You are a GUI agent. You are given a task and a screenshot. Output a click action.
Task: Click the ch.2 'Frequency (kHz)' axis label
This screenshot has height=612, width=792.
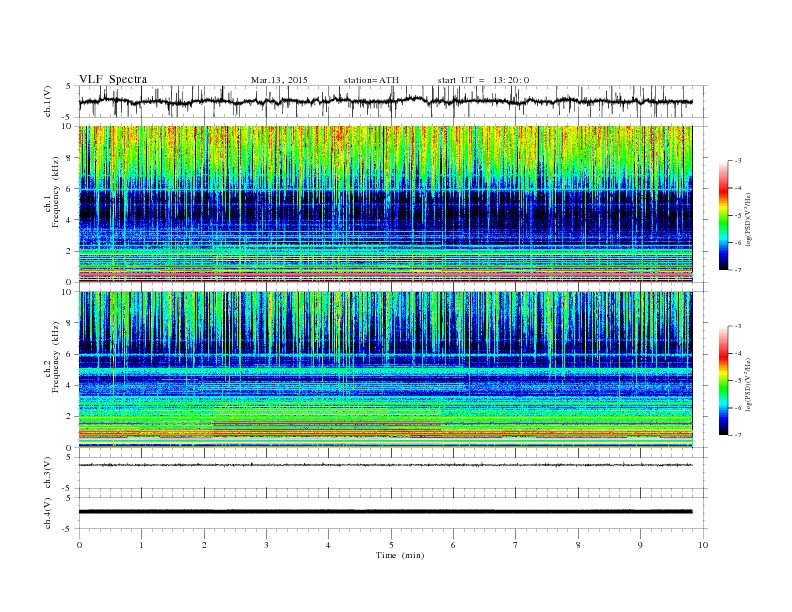tap(55, 357)
